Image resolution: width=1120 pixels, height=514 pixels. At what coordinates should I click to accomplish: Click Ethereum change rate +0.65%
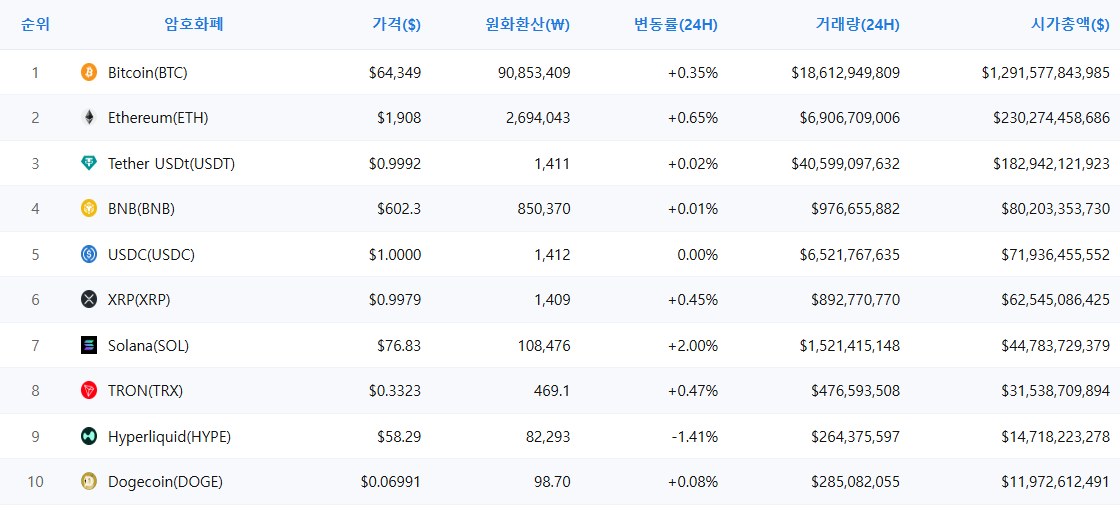click(693, 118)
